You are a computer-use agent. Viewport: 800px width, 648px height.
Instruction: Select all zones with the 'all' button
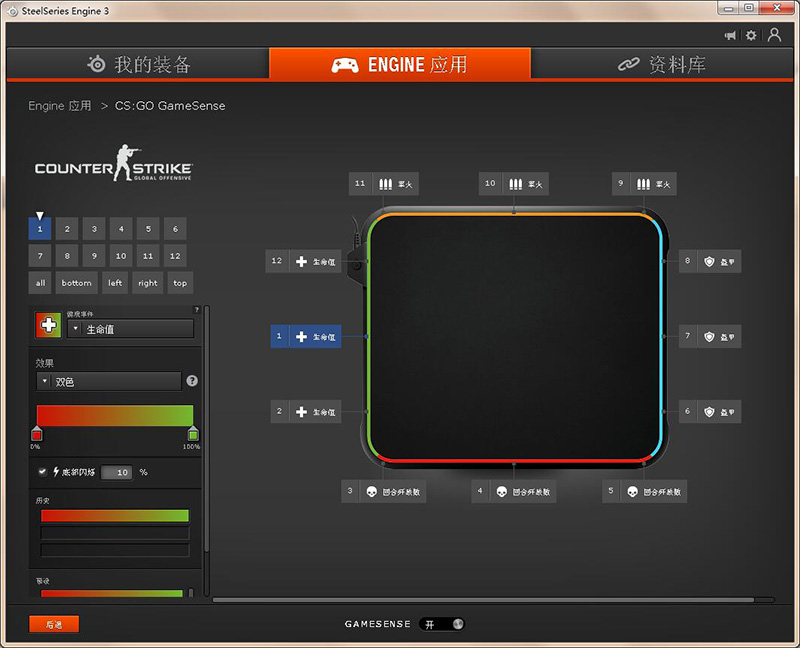coord(41,283)
